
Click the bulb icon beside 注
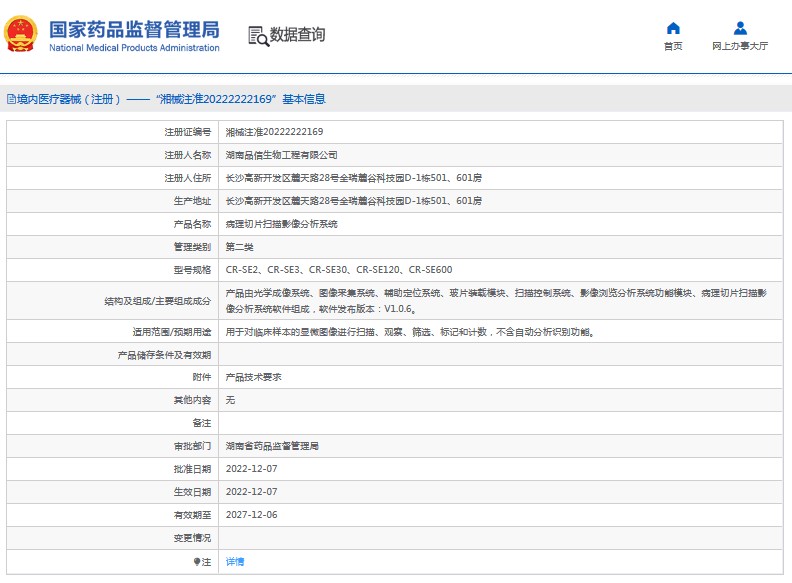197,561
